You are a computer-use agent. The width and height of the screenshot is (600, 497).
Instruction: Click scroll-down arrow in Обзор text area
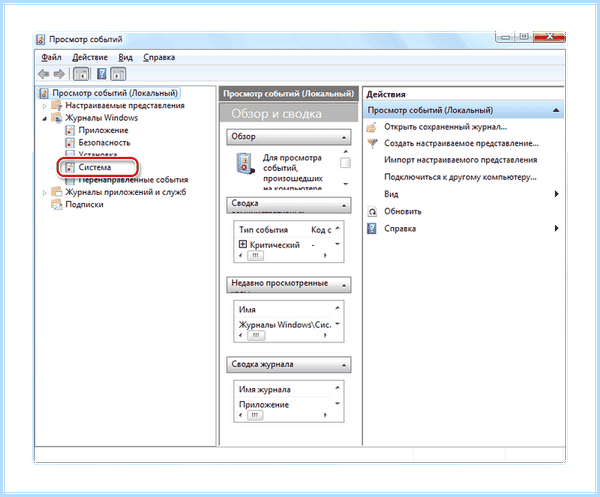click(x=346, y=184)
